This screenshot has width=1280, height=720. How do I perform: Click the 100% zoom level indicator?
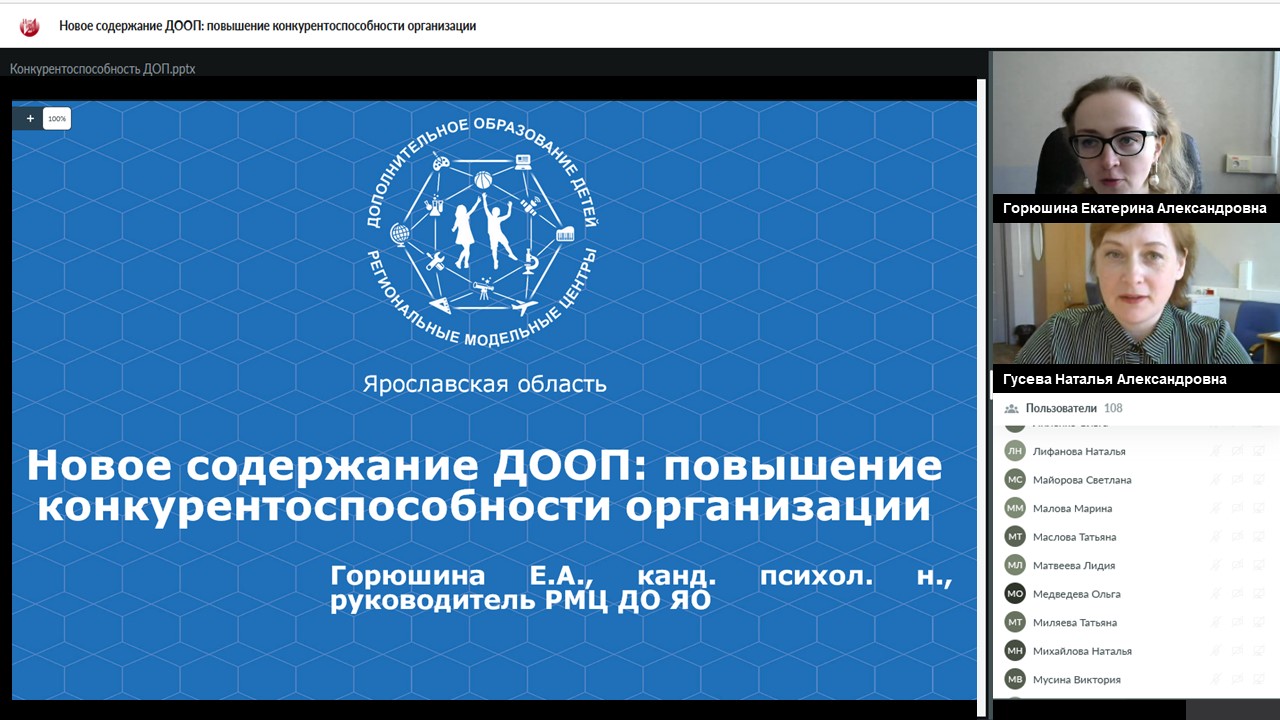coord(57,119)
